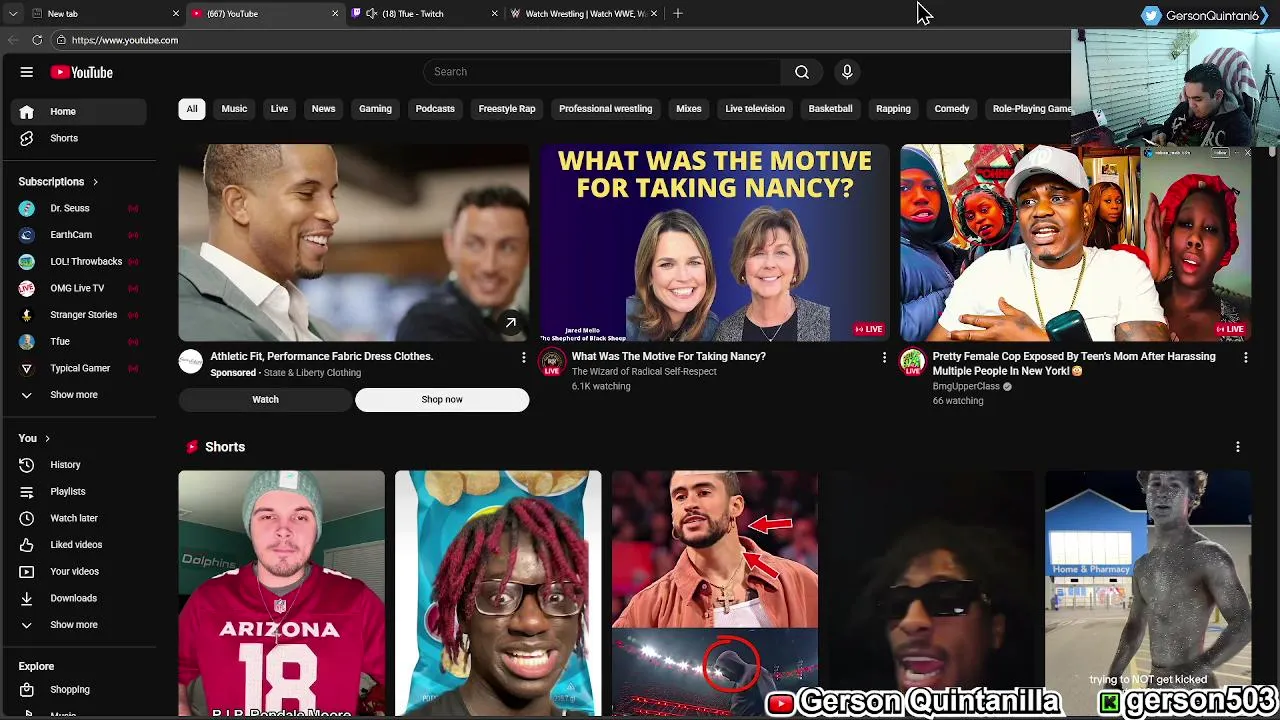Close the YouTube browser tab
Viewport: 1280px width, 720px height.
pos(335,14)
